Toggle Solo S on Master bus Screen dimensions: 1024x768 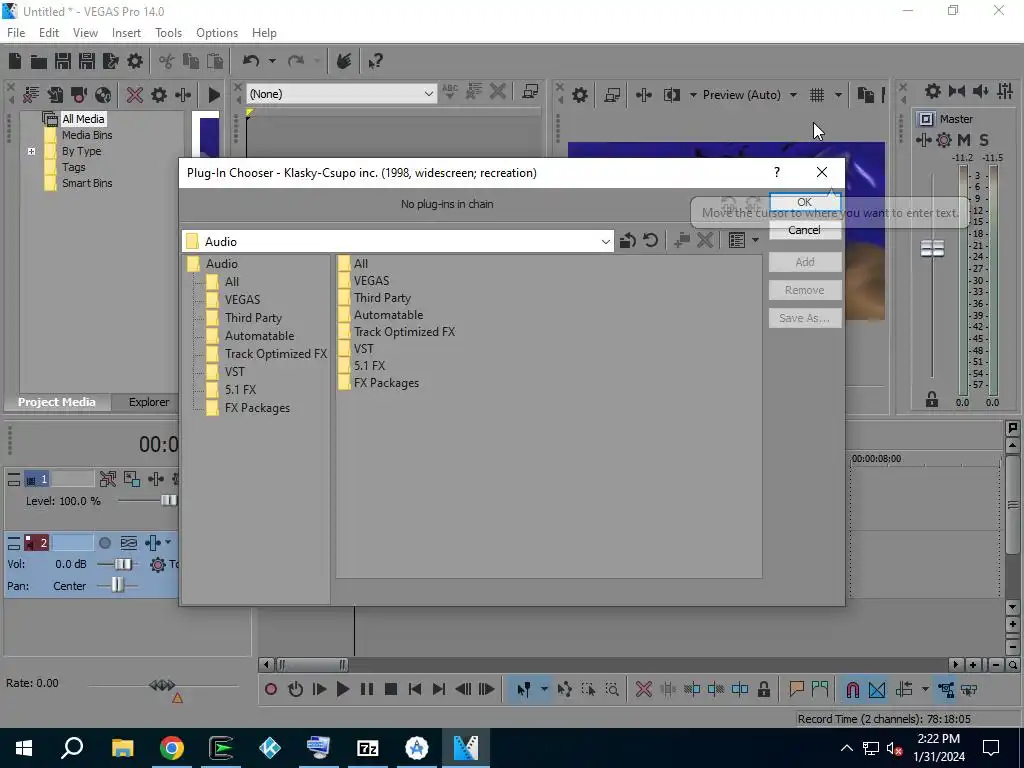(x=984, y=140)
